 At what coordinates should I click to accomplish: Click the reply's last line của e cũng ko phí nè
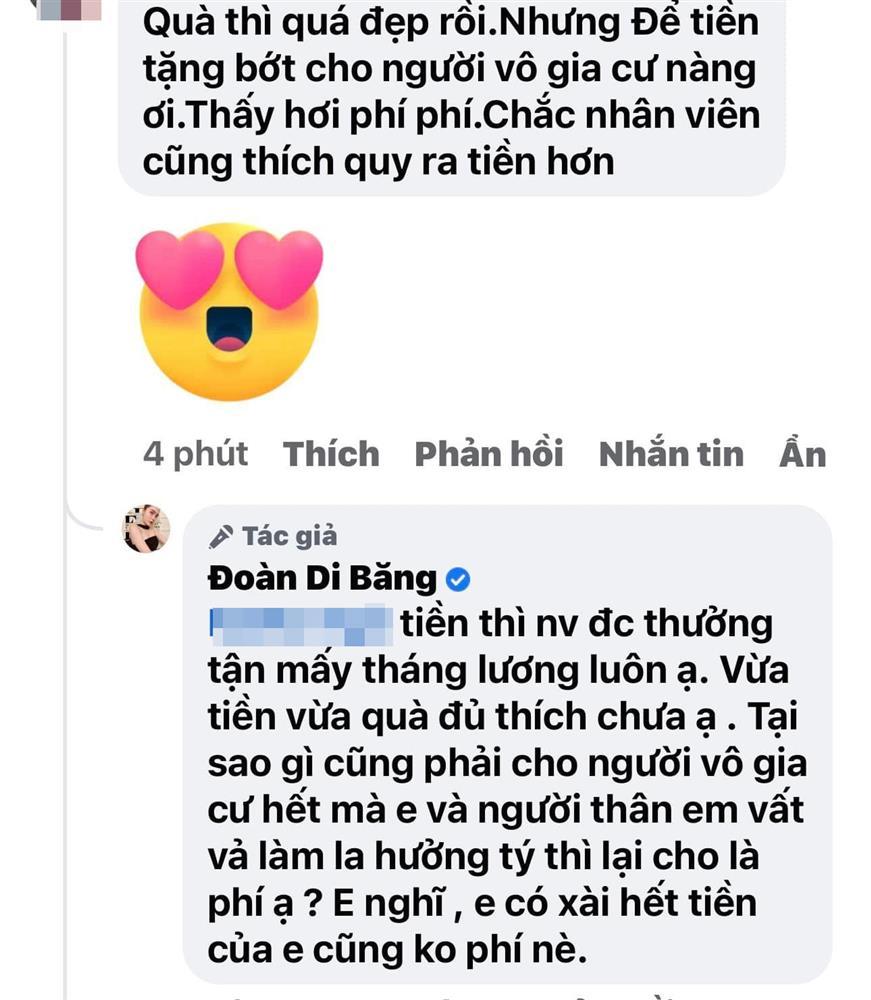tap(397, 951)
